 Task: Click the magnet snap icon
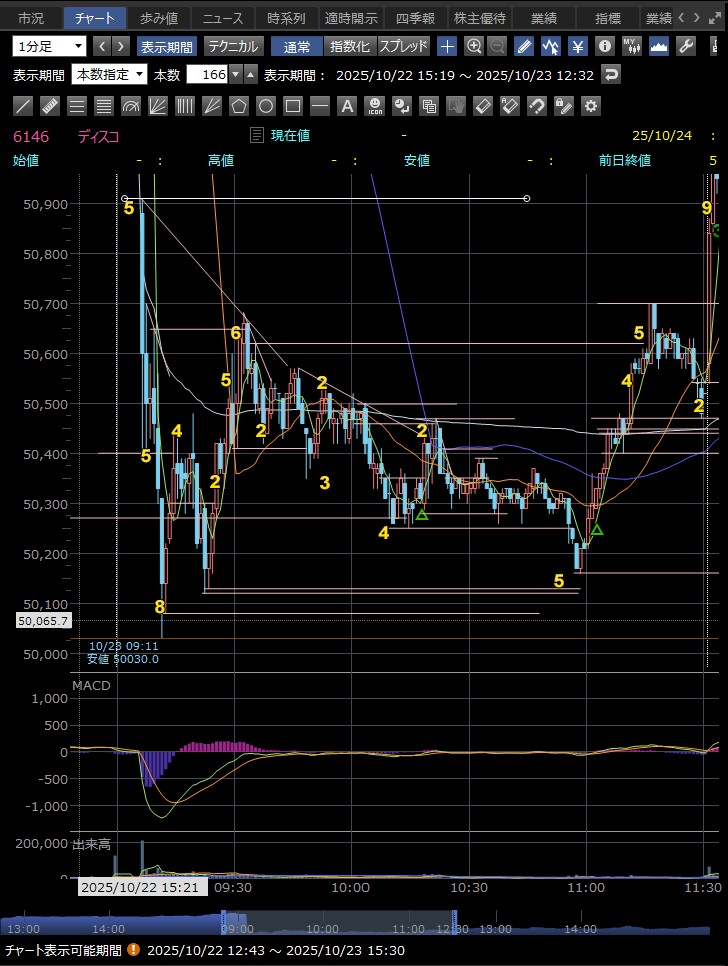click(x=537, y=106)
